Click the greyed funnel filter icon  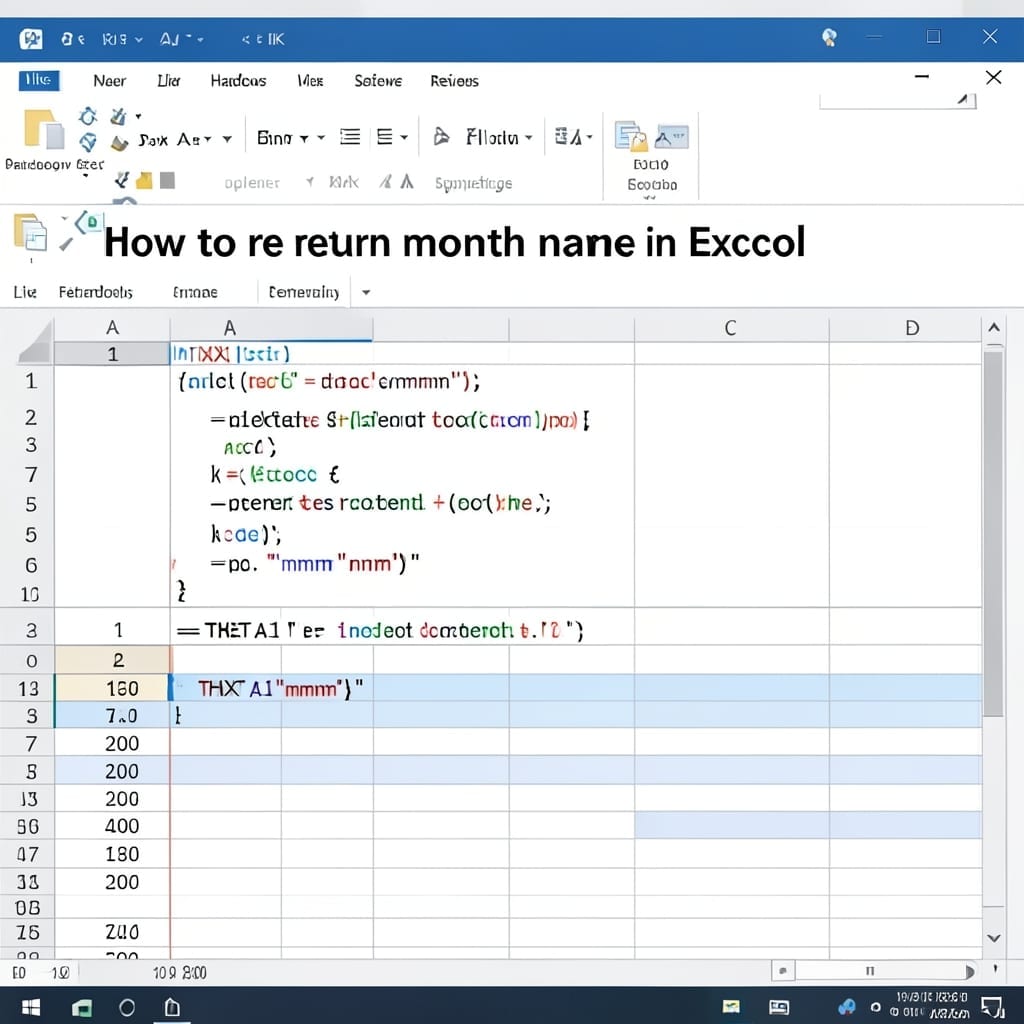(310, 182)
